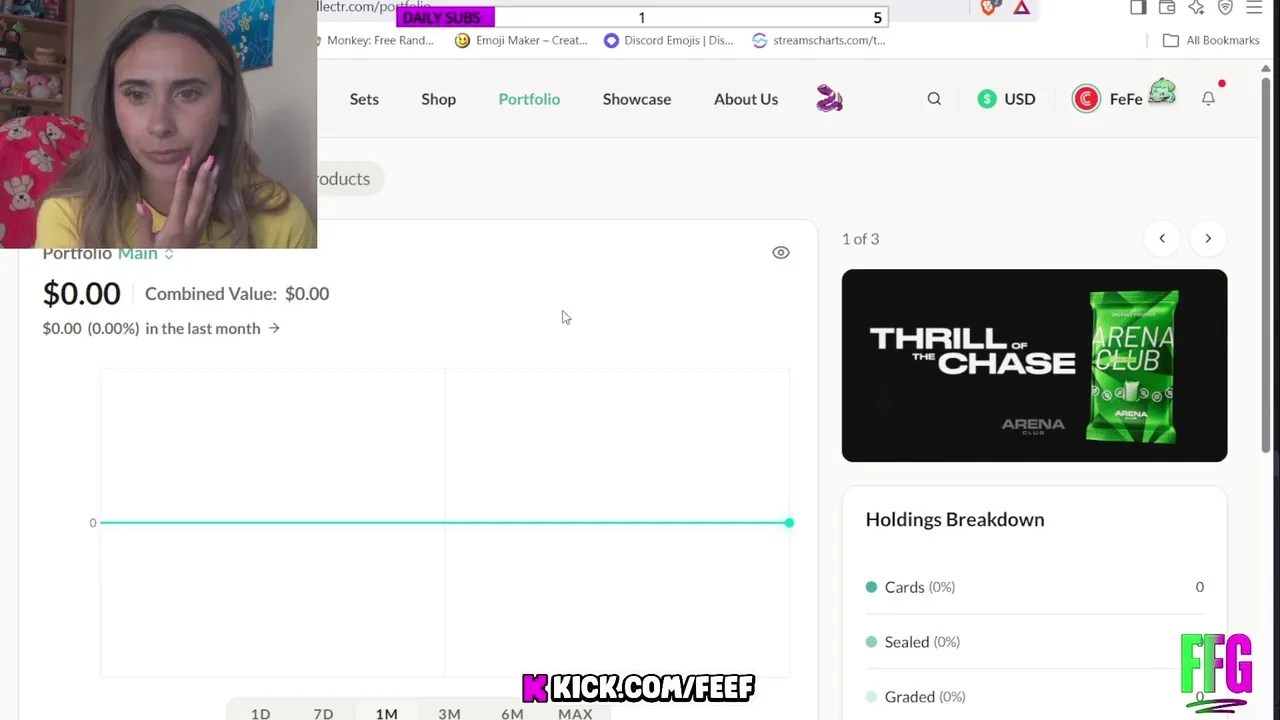Open the notifications bell
Screen dimensions: 1280x720
pos(1208,99)
